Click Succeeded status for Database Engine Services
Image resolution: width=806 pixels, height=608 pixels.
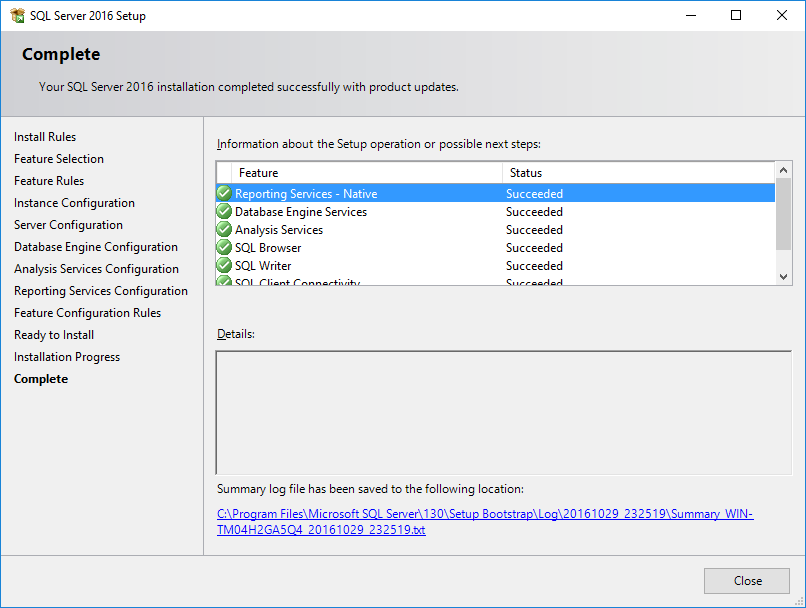(534, 212)
